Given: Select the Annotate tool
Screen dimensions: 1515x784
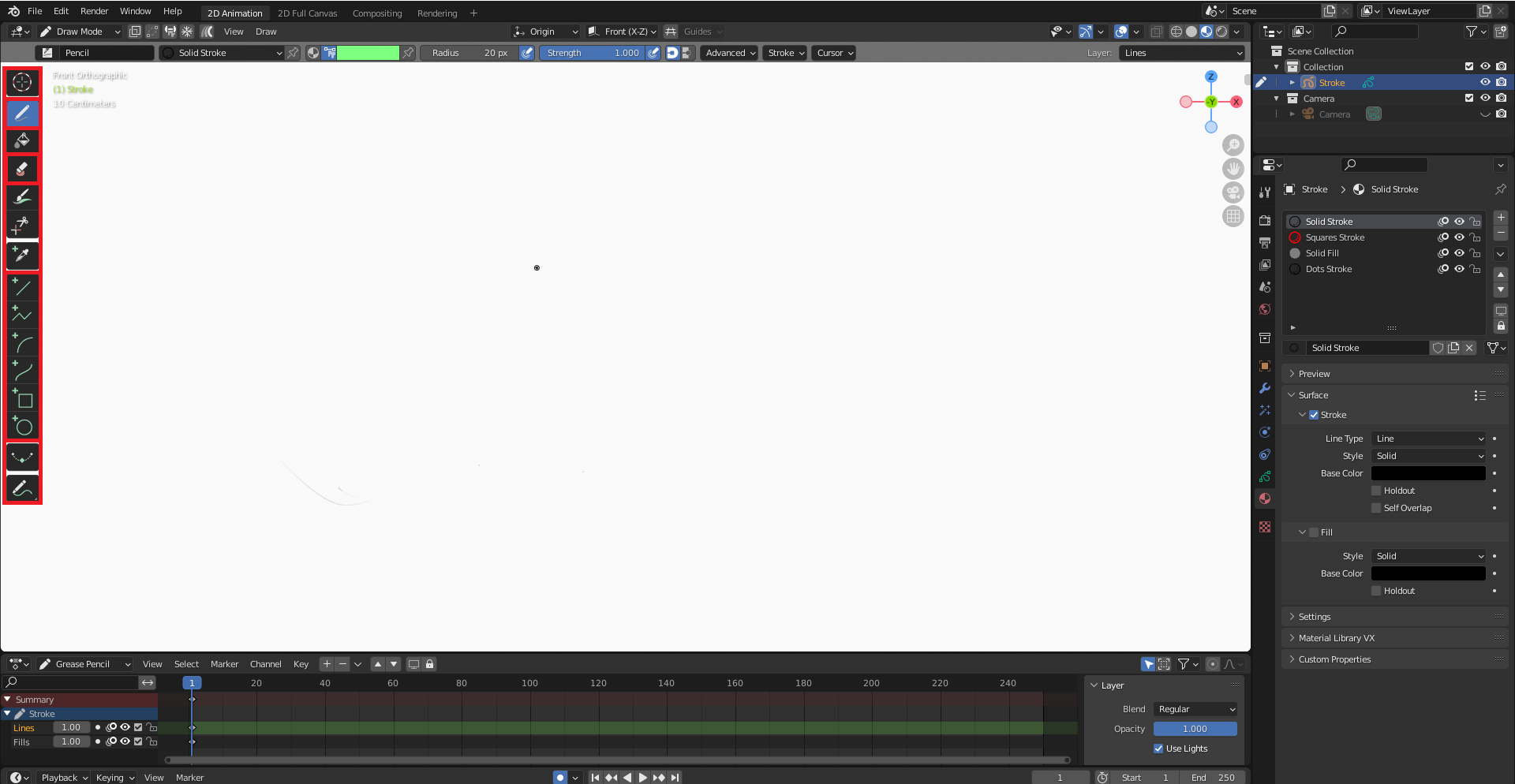Looking at the screenshot, I should pos(22,489).
